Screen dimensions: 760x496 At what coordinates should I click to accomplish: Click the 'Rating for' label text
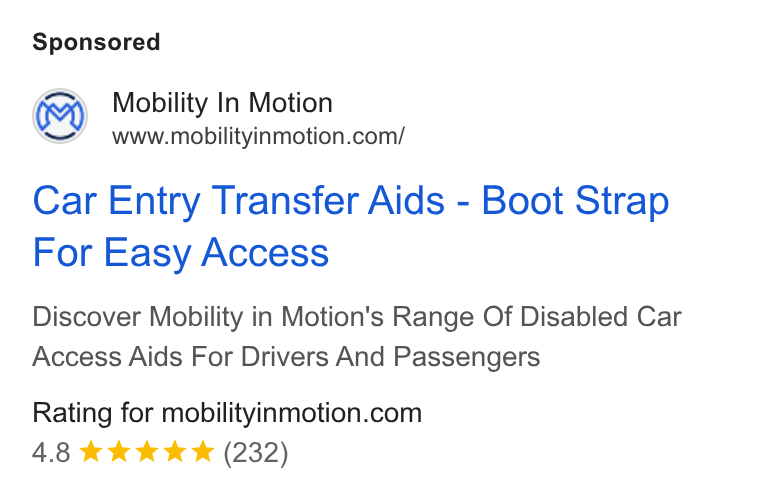[x=93, y=413]
